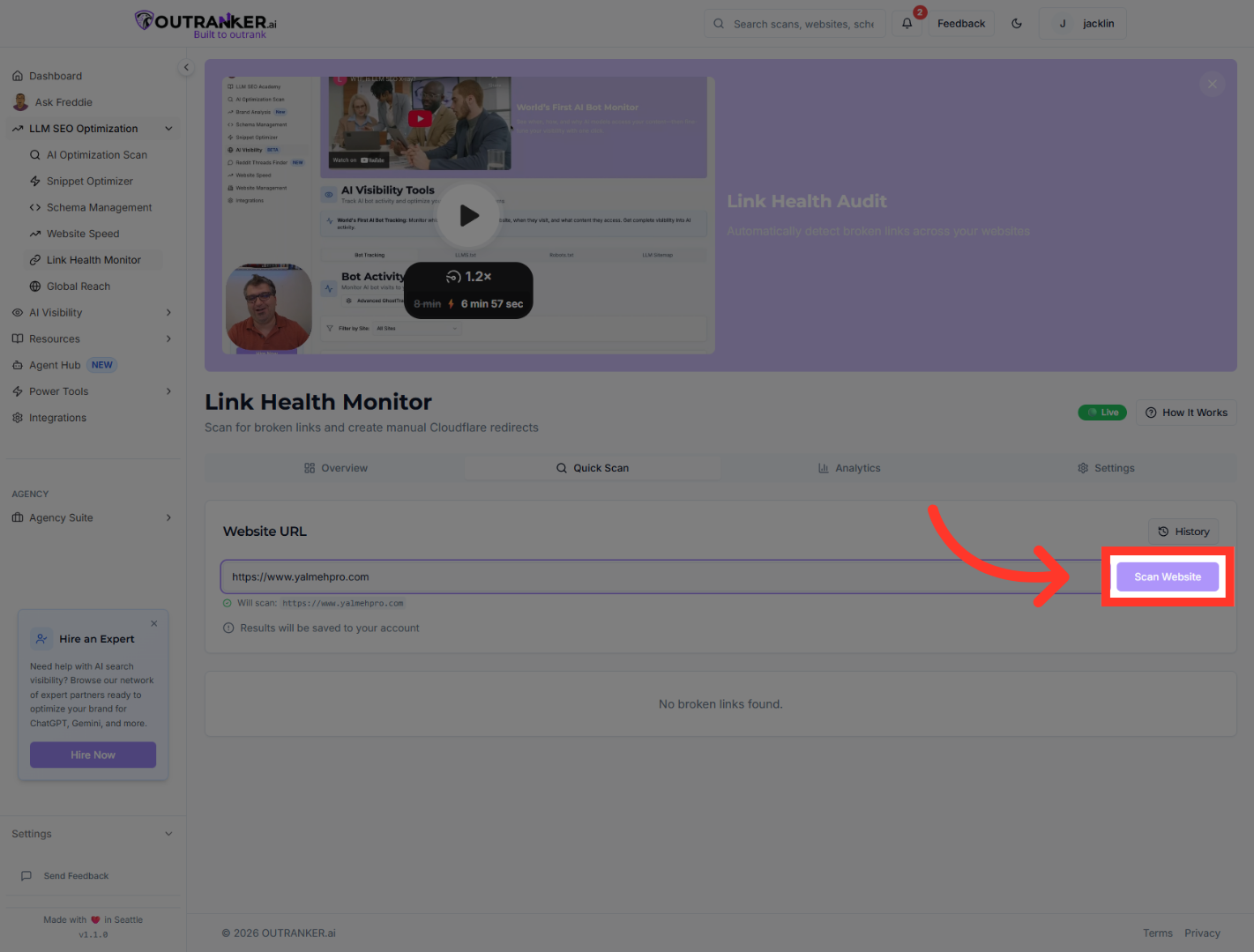
Task: Click the Scan Website button
Action: coord(1168,577)
